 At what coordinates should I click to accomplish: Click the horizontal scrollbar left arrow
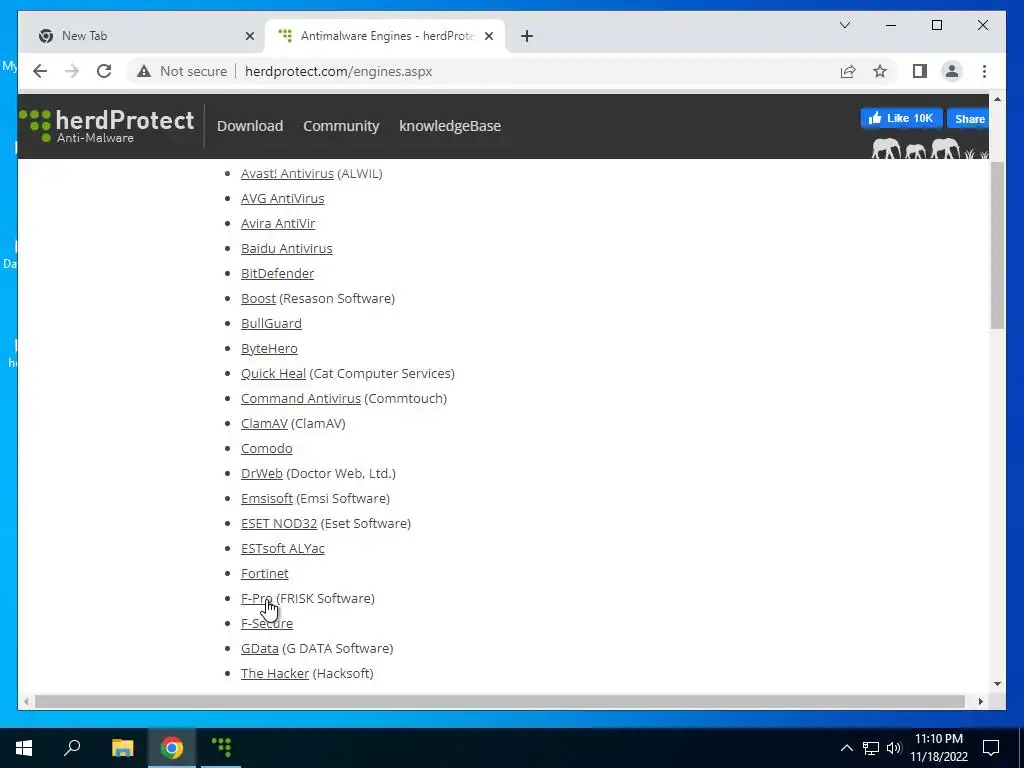(x=25, y=701)
